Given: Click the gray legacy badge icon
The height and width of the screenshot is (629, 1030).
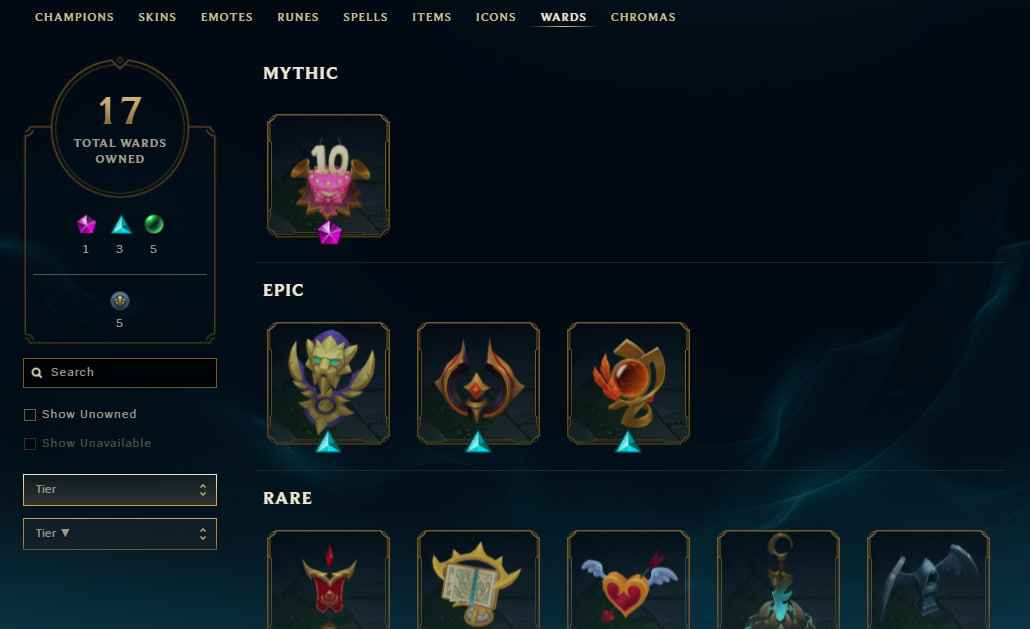Looking at the screenshot, I should click(x=120, y=301).
